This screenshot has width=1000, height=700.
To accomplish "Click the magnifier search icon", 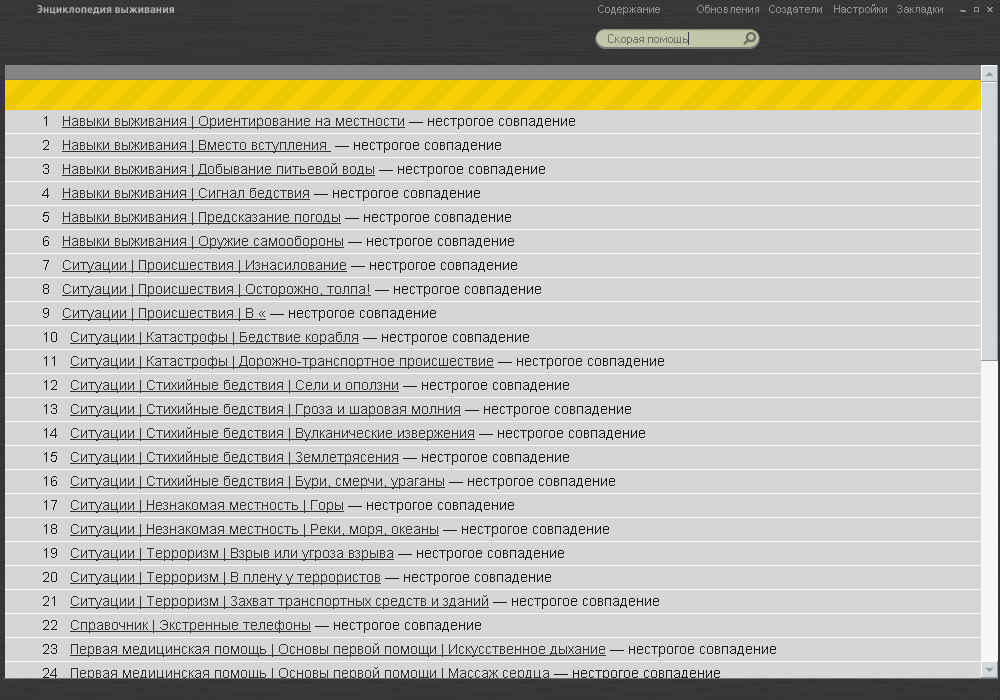I will [x=749, y=39].
